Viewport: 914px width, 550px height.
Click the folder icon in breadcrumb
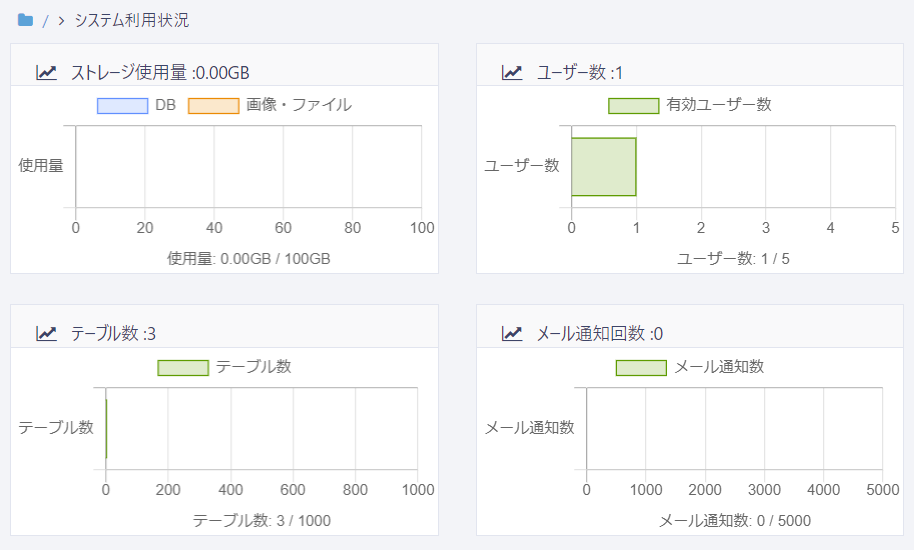tap(26, 20)
